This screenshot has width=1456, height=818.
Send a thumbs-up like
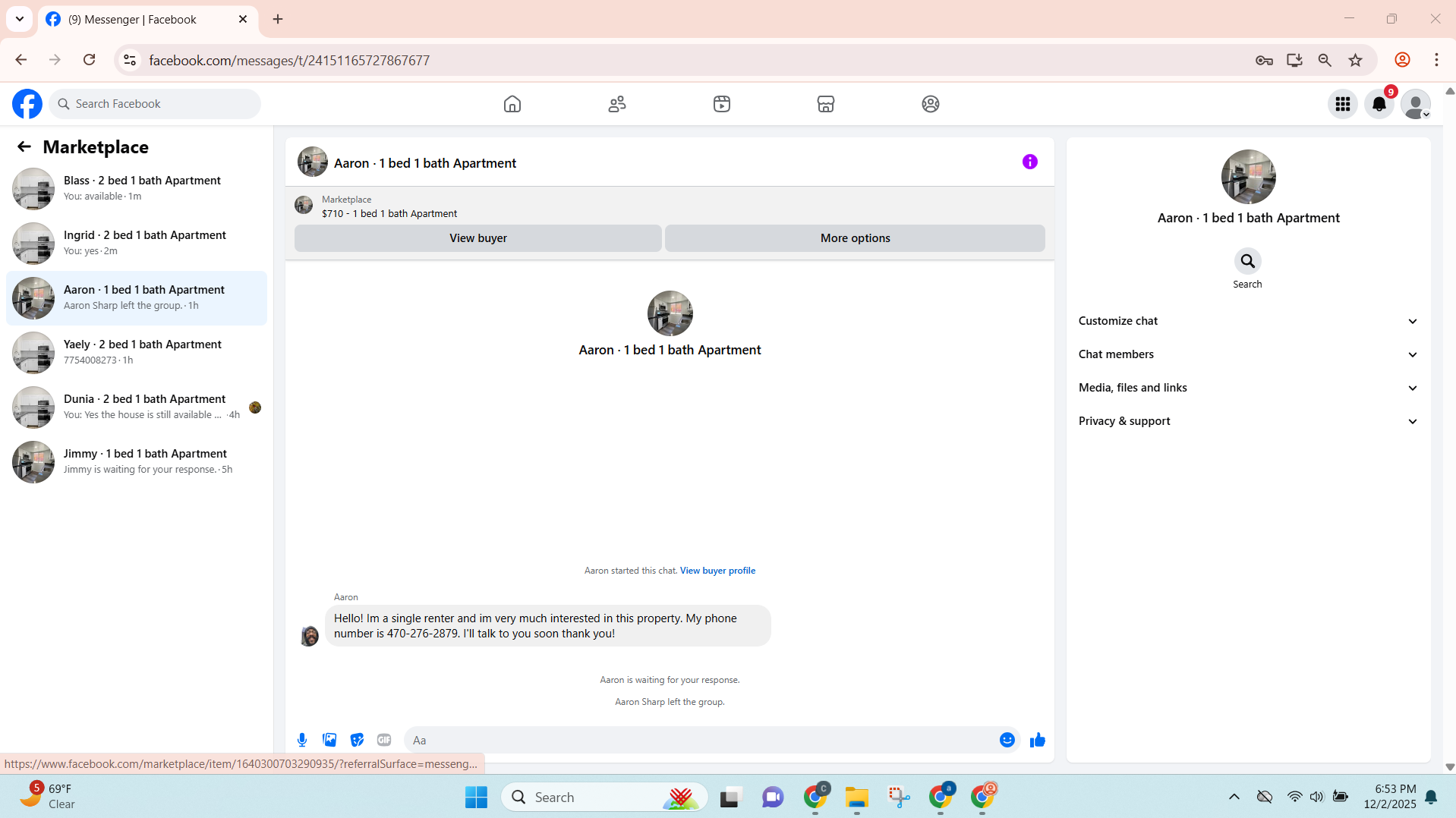pyautogui.click(x=1038, y=740)
